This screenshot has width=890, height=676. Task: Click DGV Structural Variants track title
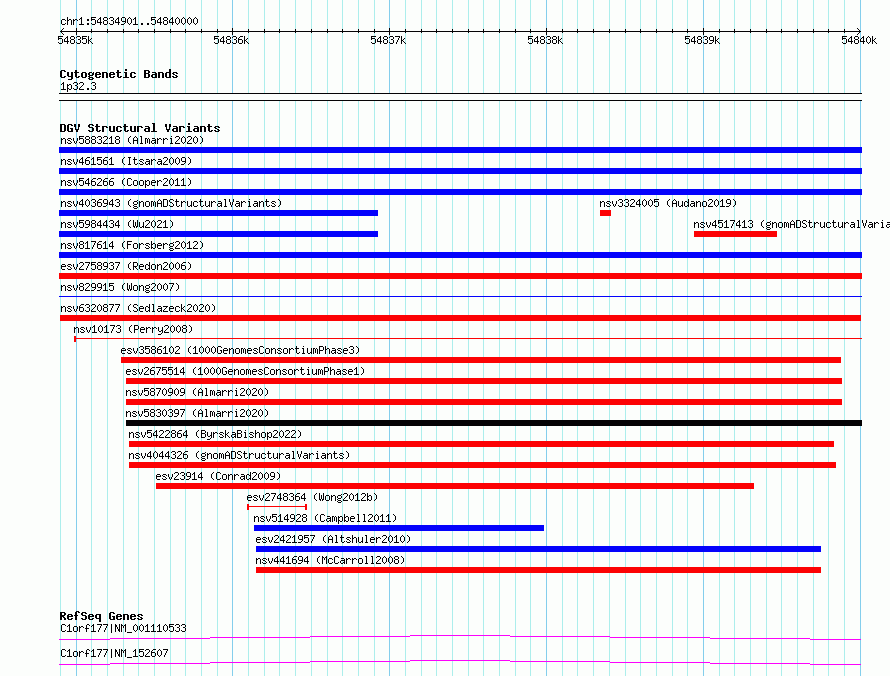(x=140, y=128)
